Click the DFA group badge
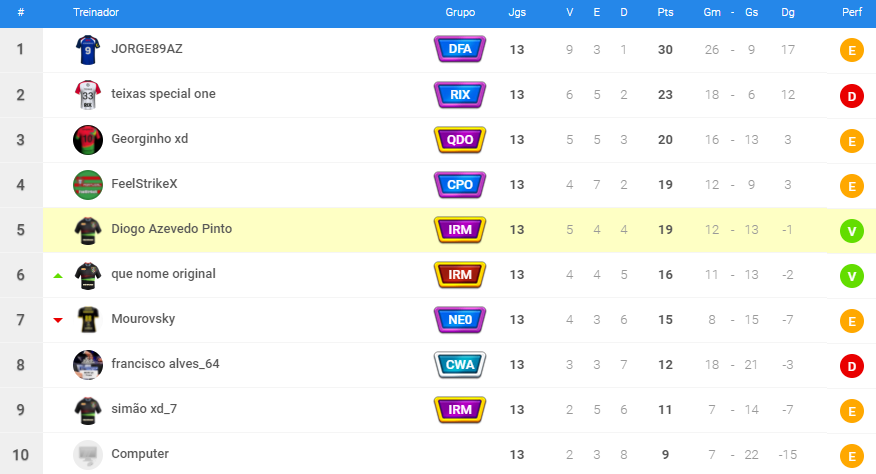The image size is (876, 474). point(460,50)
